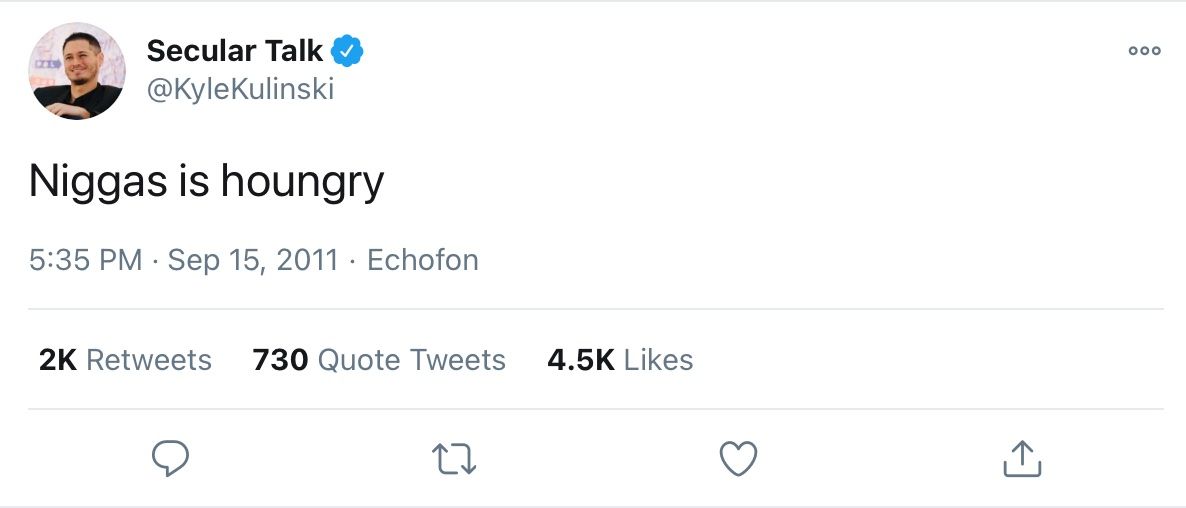Click the tweet body text
1186x508 pixels.
point(206,182)
